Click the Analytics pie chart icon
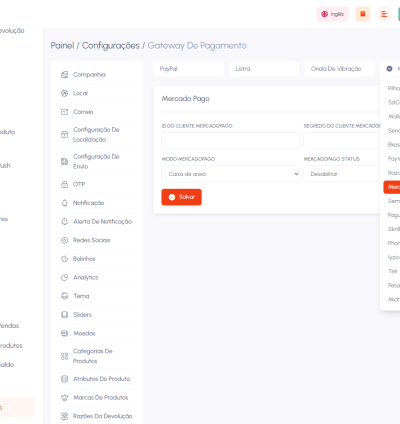This screenshot has width=400, height=424. pyautogui.click(x=65, y=278)
